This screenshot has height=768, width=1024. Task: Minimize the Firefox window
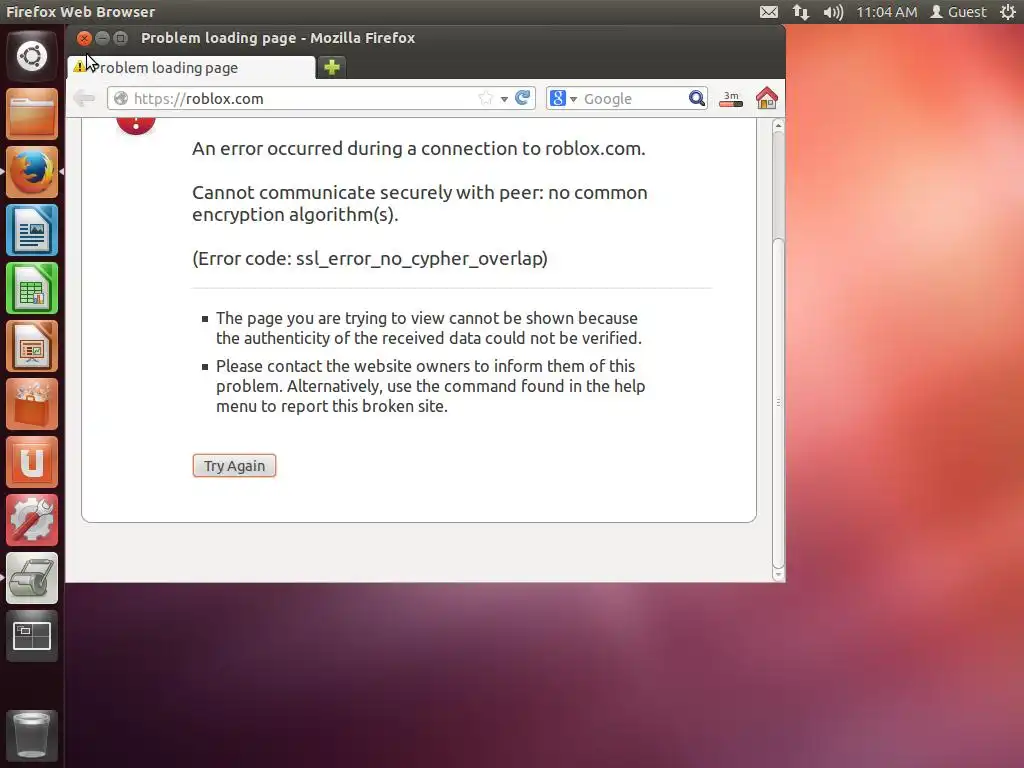[102, 39]
